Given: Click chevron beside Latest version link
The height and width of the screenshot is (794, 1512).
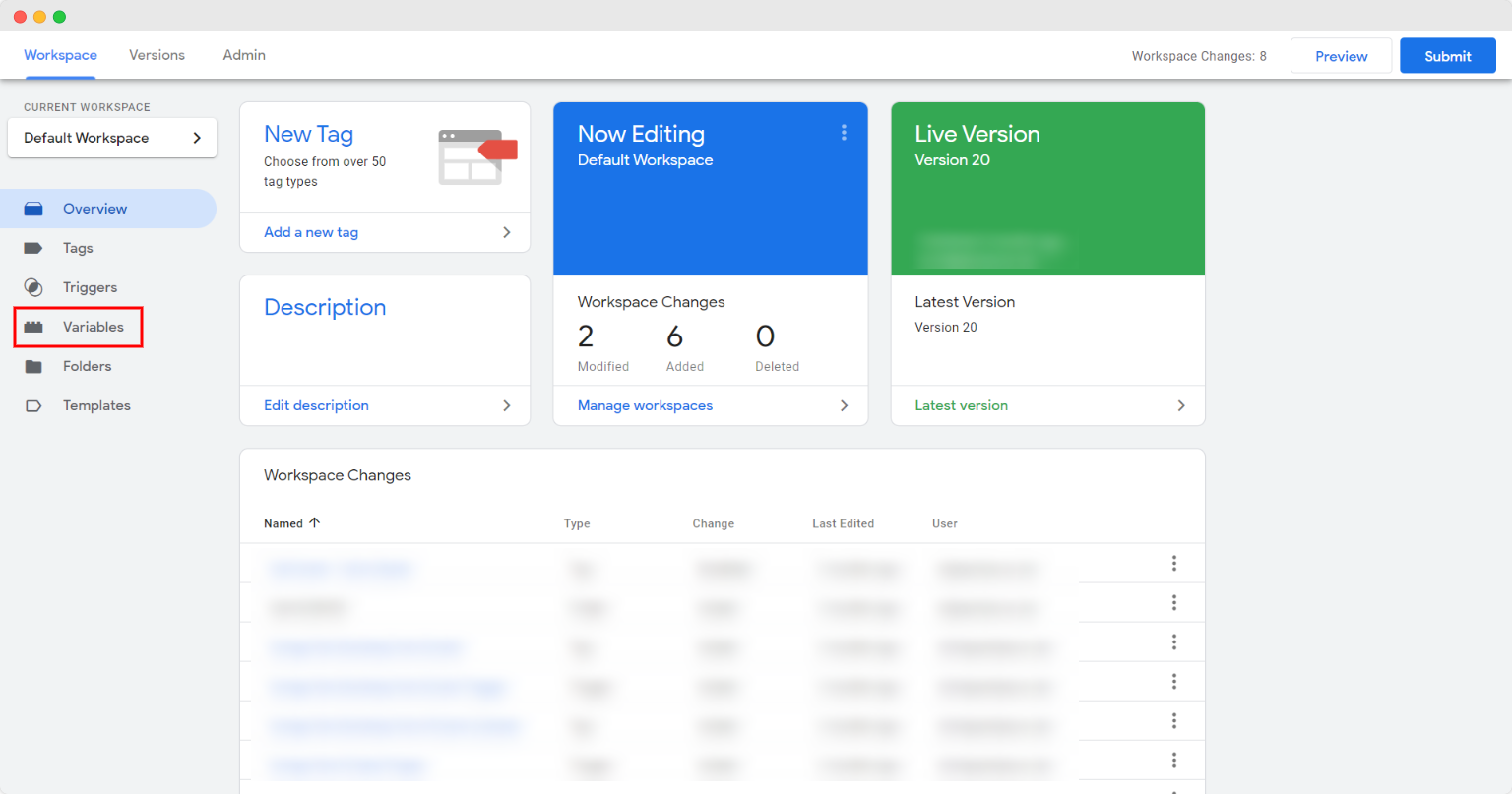Looking at the screenshot, I should coord(1181,405).
